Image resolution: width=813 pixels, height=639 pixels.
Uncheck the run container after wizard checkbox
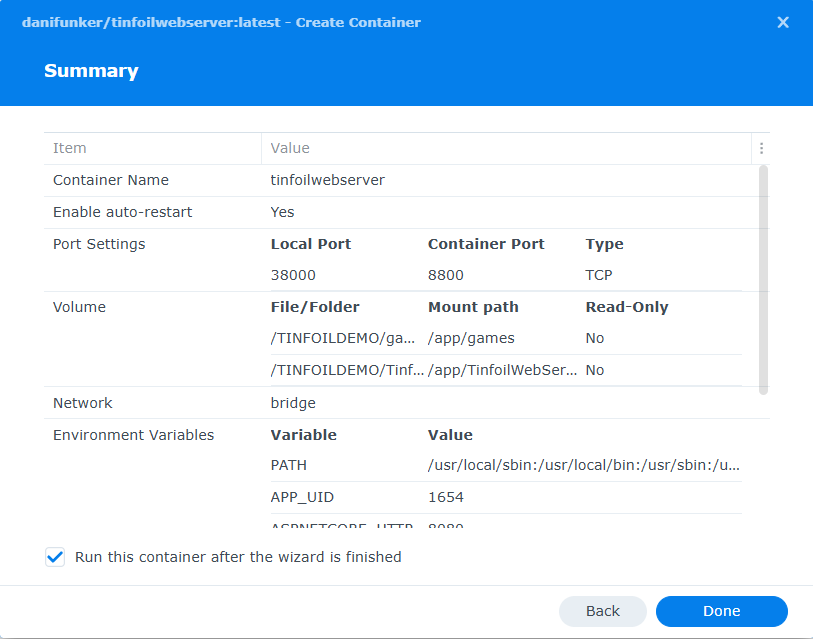(55, 557)
